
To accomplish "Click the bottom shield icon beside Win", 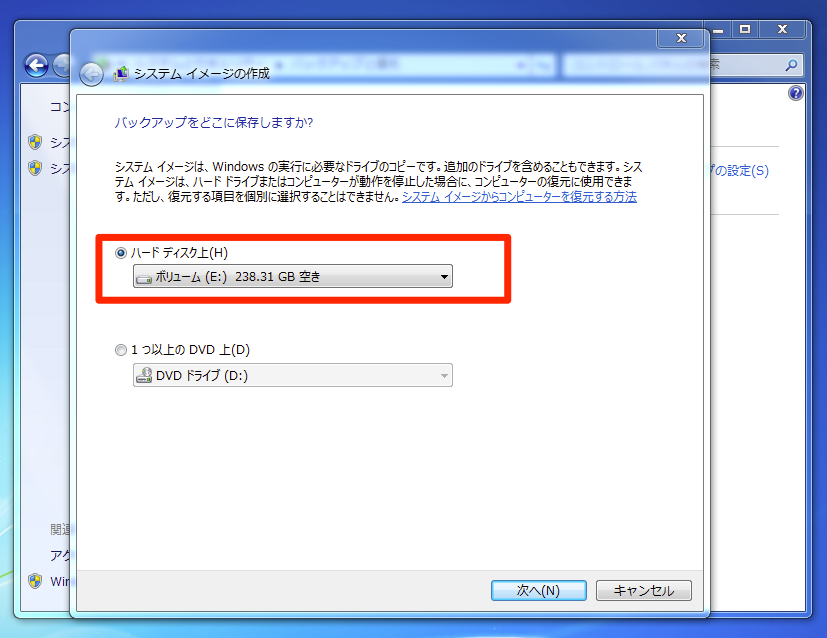I will pyautogui.click(x=35, y=581).
